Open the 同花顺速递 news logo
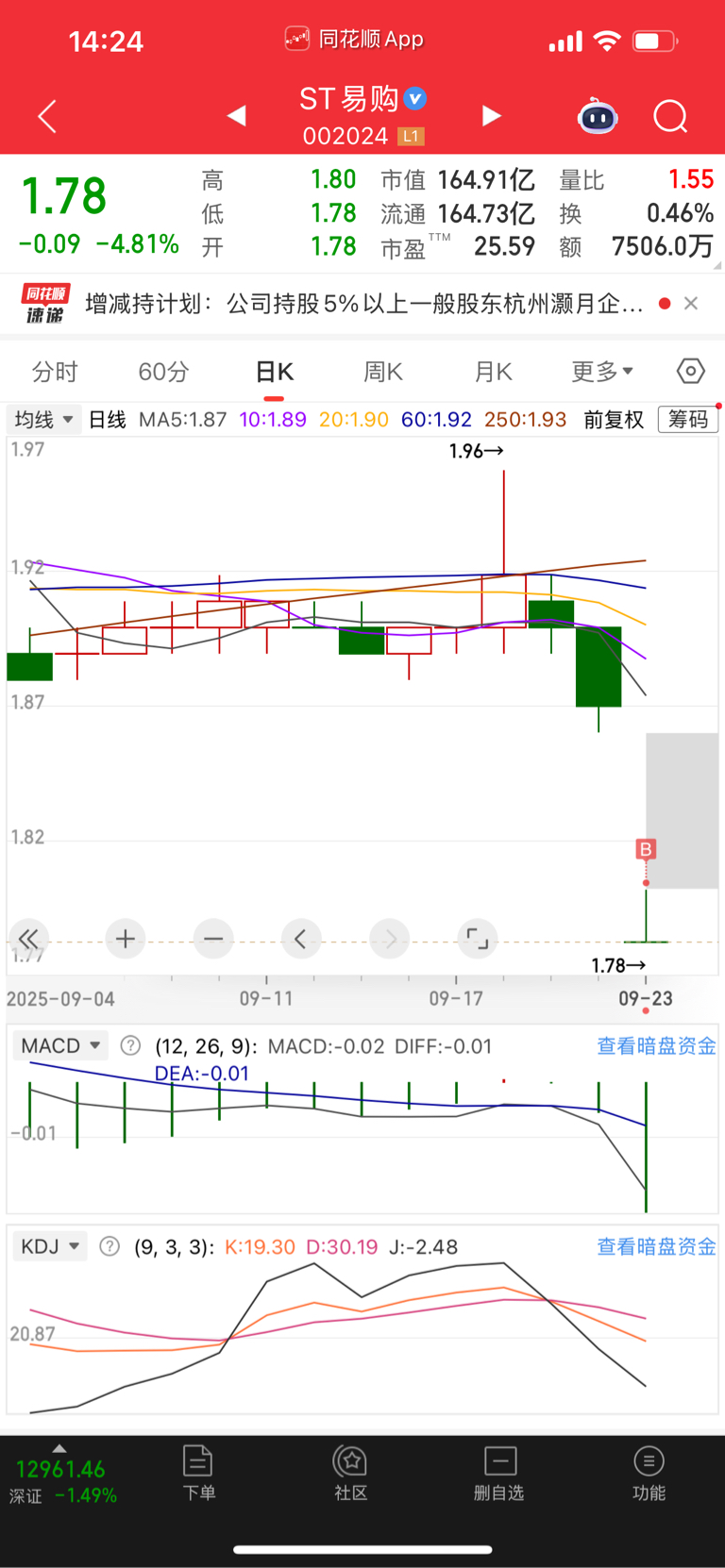 pyautogui.click(x=45, y=304)
